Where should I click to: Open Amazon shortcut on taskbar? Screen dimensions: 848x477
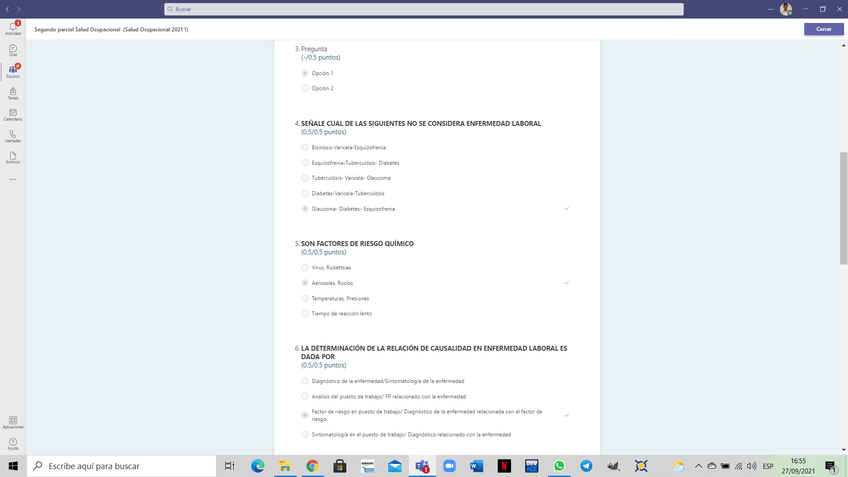(x=367, y=466)
